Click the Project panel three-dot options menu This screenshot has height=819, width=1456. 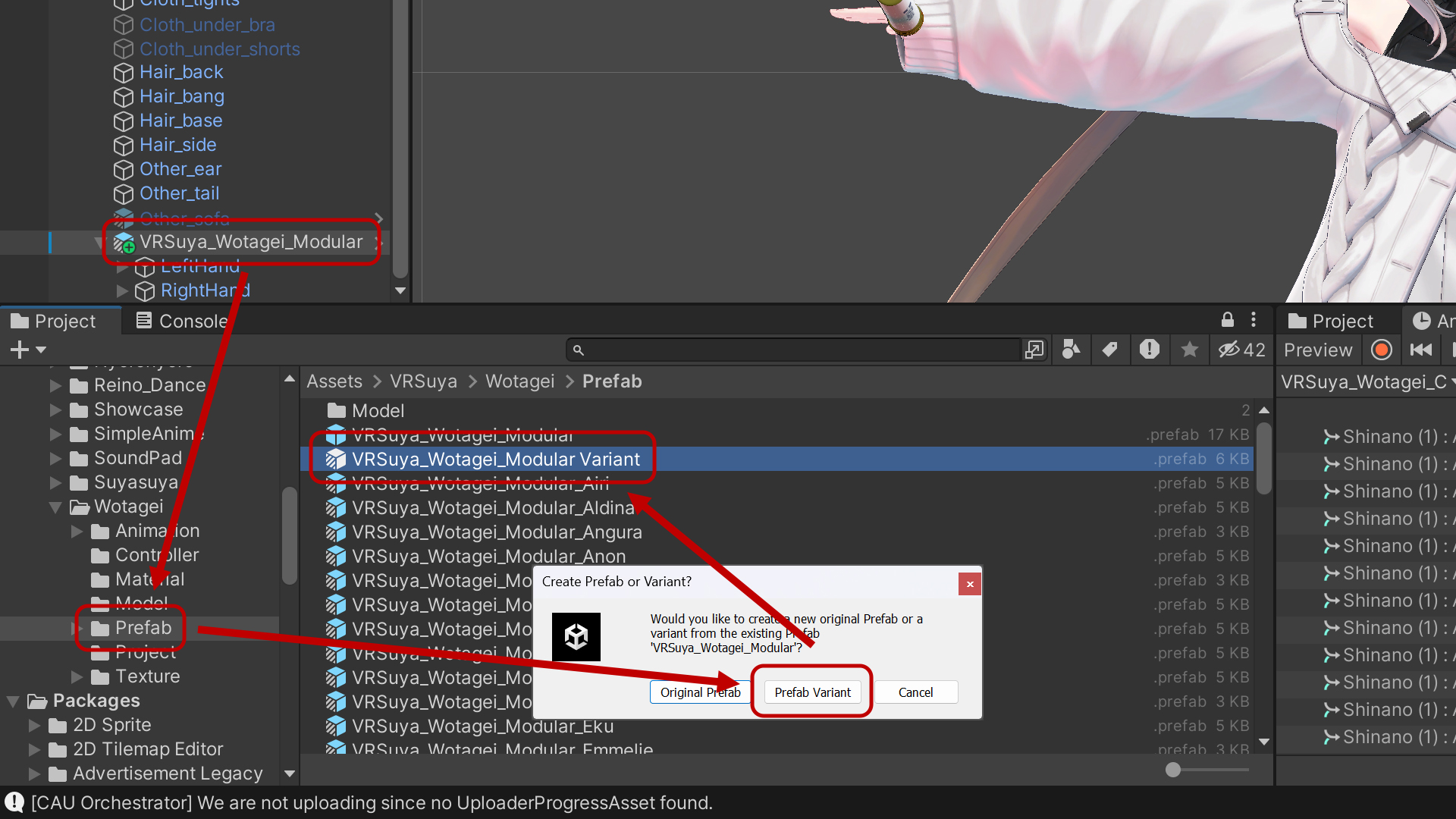tap(1254, 320)
